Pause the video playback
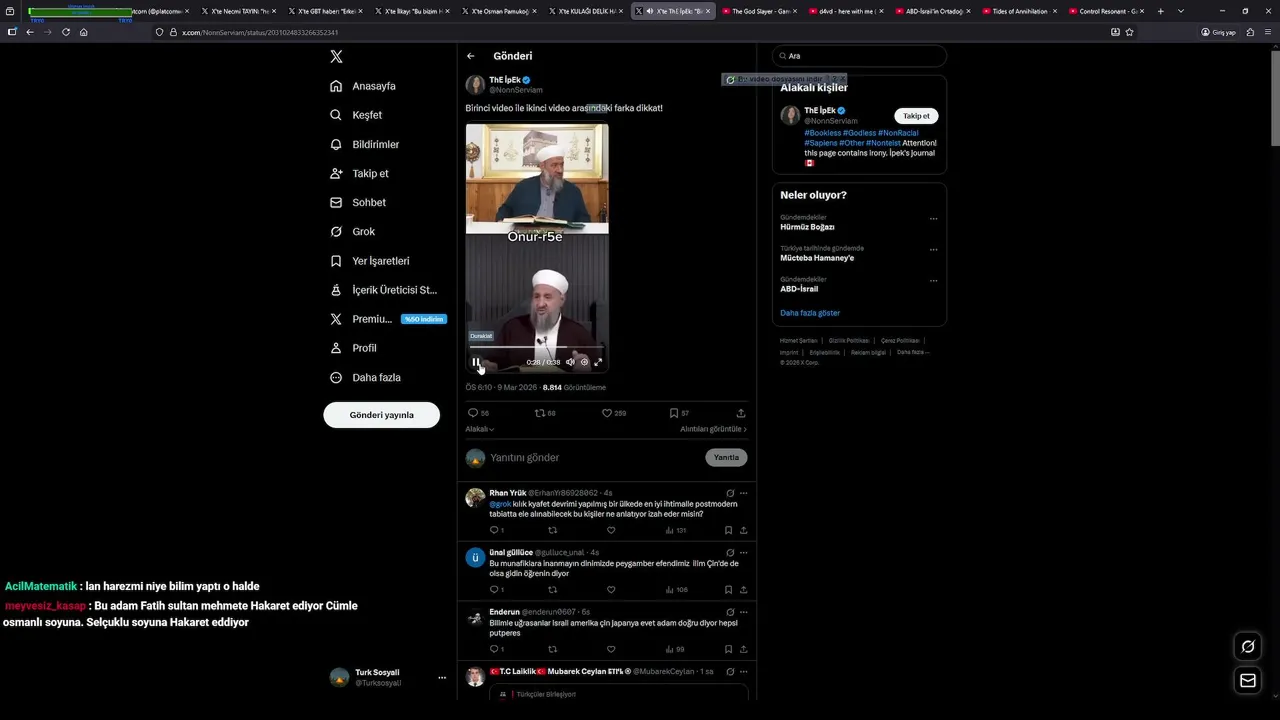Viewport: 1280px width, 720px height. [x=476, y=362]
